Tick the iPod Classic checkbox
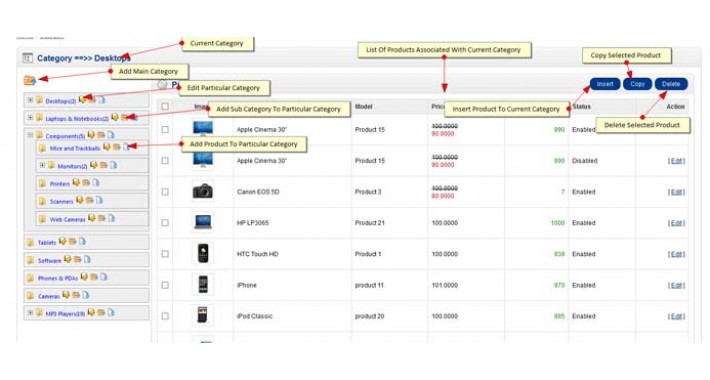The height and width of the screenshot is (380, 710). [x=165, y=316]
